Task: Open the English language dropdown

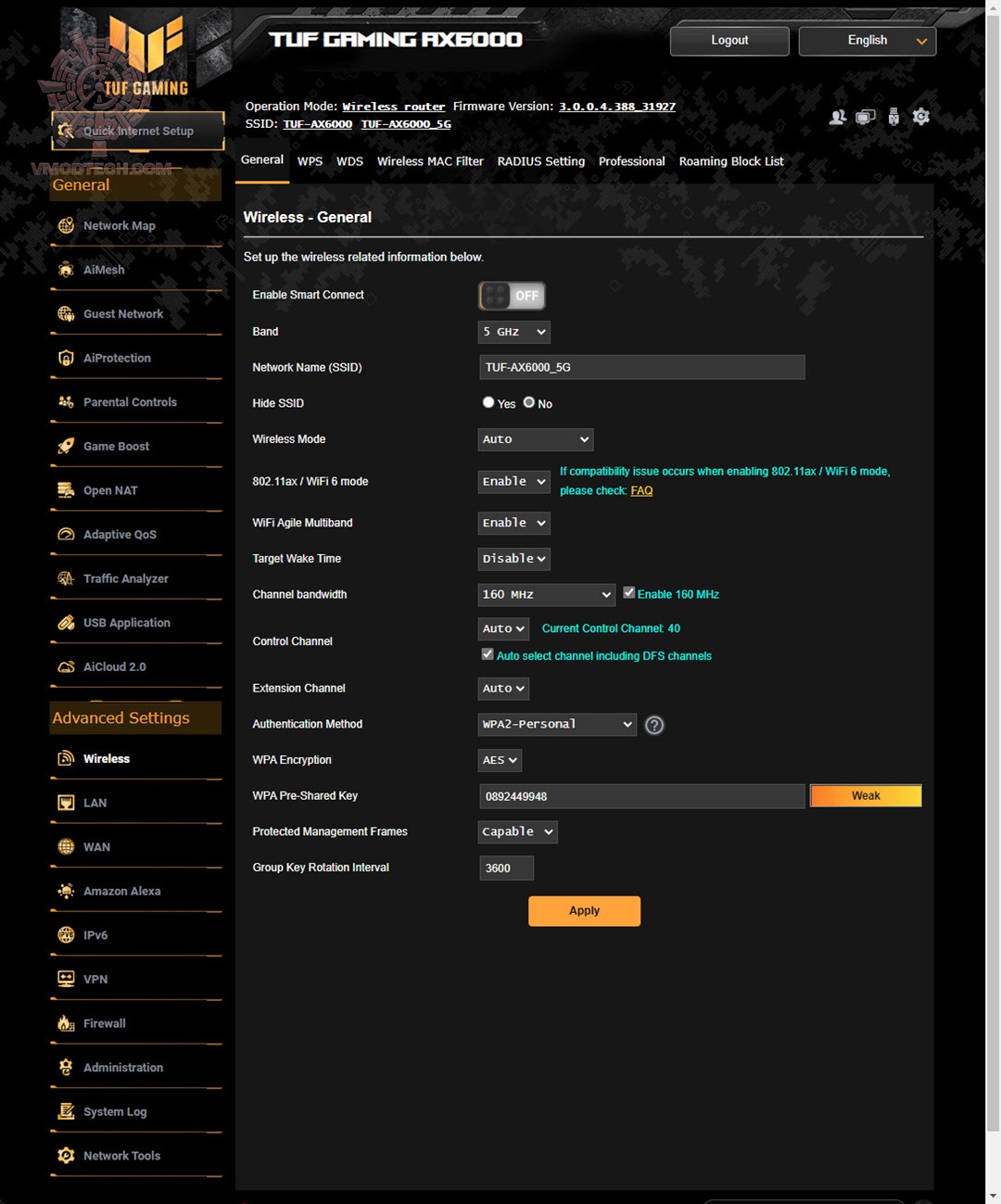Action: [868, 41]
